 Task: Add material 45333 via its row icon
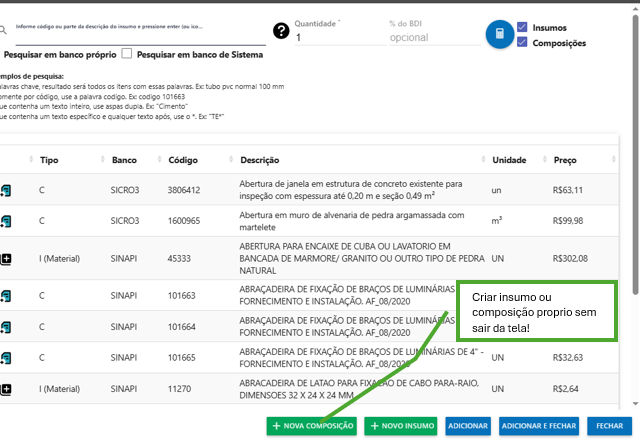(x=6, y=259)
